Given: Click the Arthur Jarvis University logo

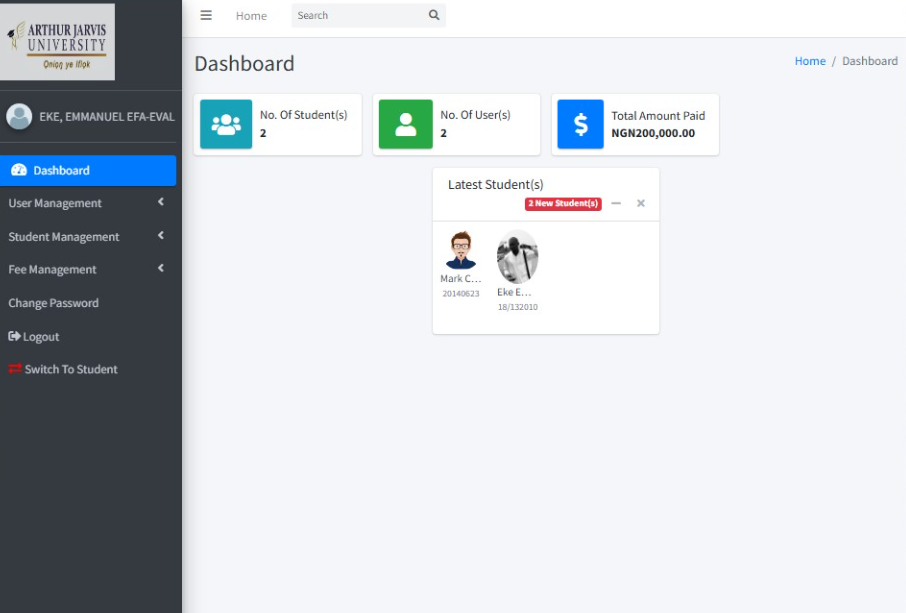Looking at the screenshot, I should [x=57, y=42].
